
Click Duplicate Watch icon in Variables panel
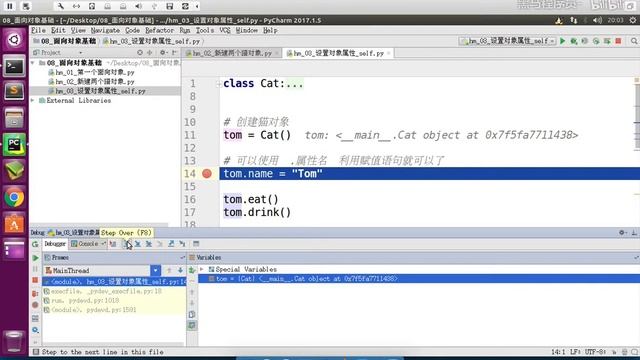tap(192, 315)
